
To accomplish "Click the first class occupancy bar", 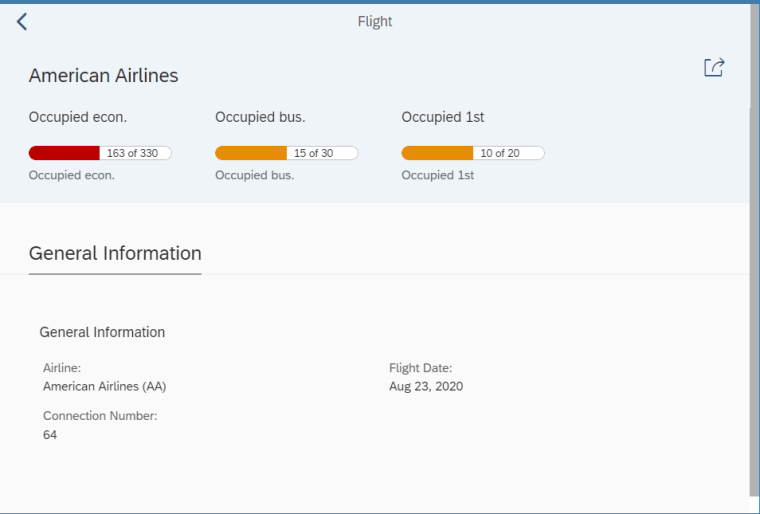I will [472, 153].
